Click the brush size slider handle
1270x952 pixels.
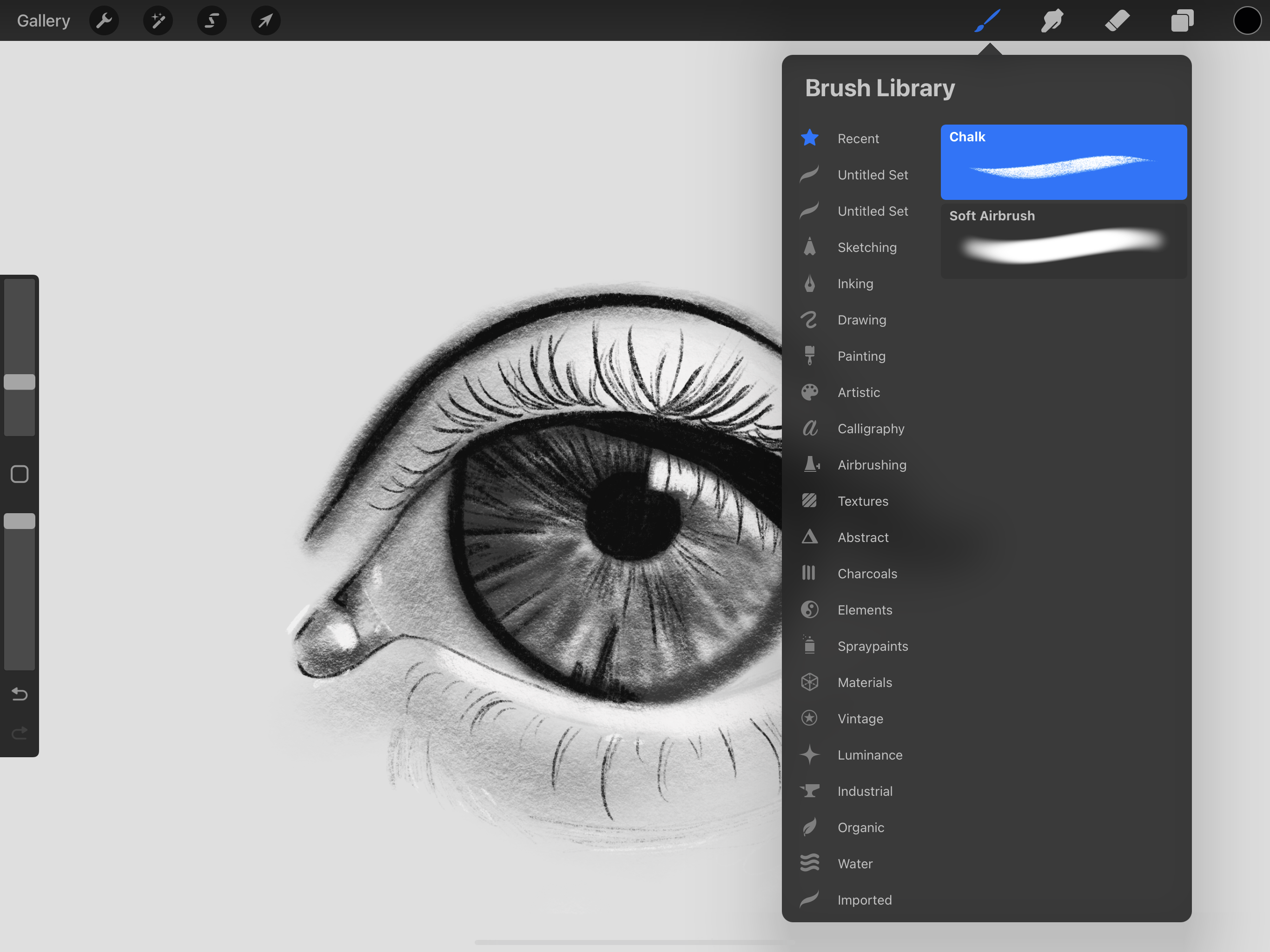pyautogui.click(x=20, y=382)
